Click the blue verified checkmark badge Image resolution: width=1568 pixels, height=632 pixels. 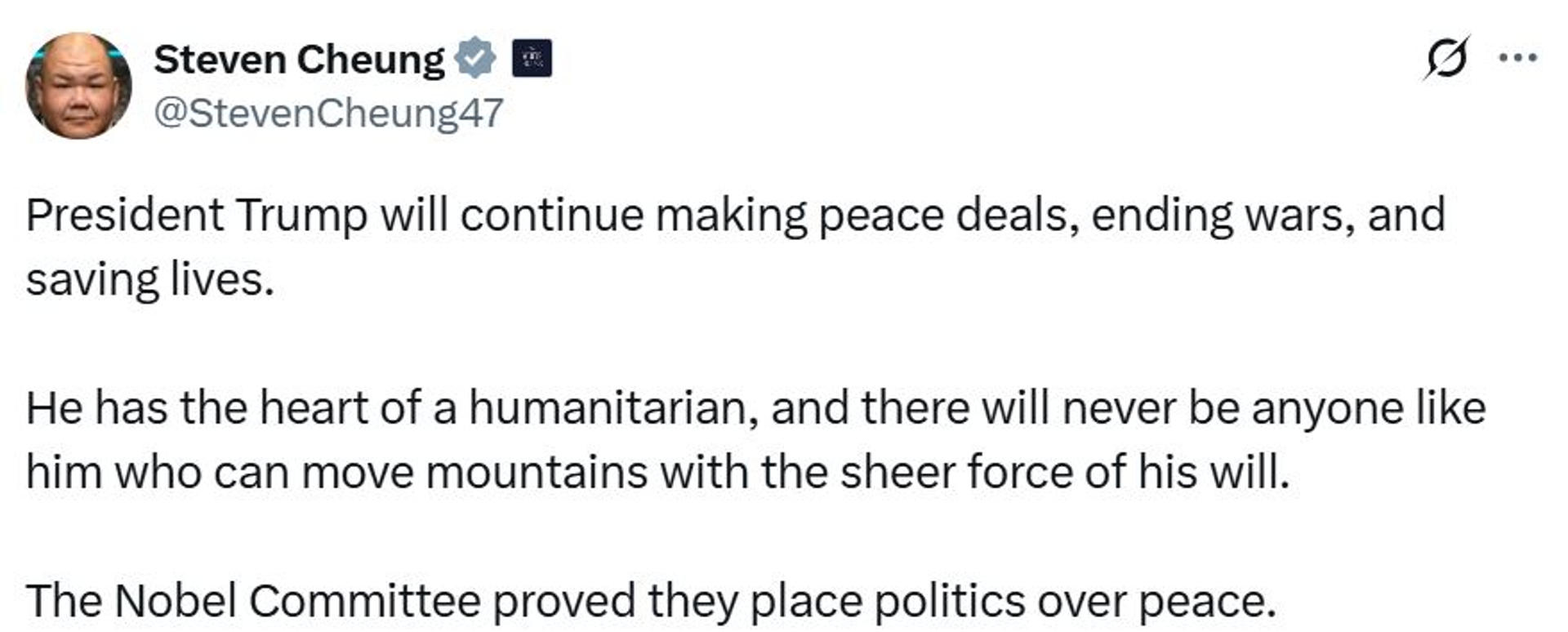[475, 59]
